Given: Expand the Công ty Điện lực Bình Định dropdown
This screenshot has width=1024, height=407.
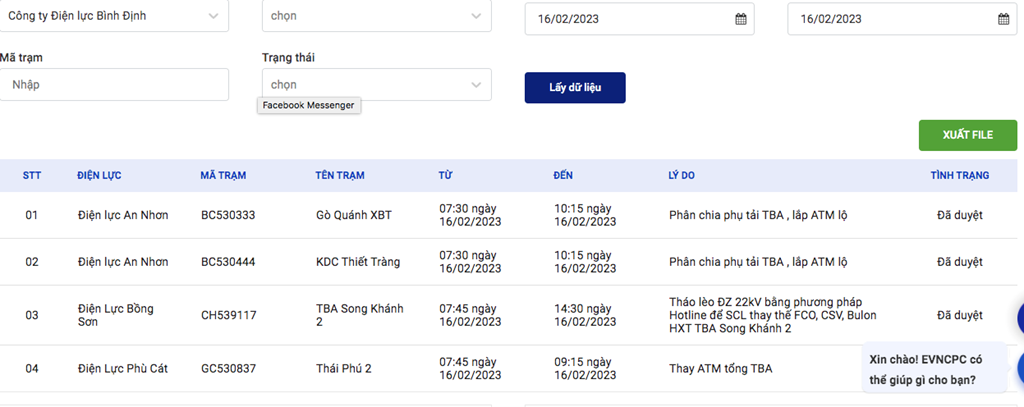Looking at the screenshot, I should click(213, 16).
